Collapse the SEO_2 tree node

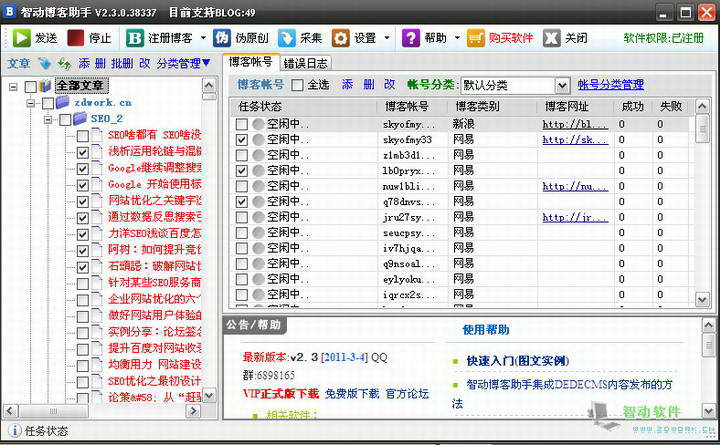click(x=47, y=119)
